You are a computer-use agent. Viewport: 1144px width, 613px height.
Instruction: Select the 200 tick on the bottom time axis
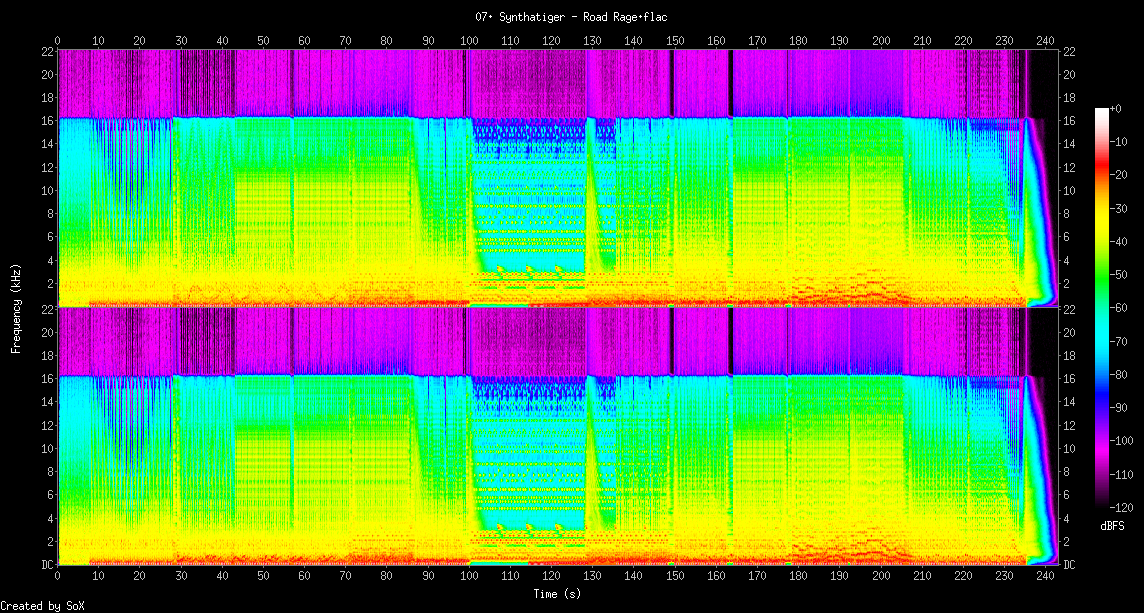click(x=881, y=576)
